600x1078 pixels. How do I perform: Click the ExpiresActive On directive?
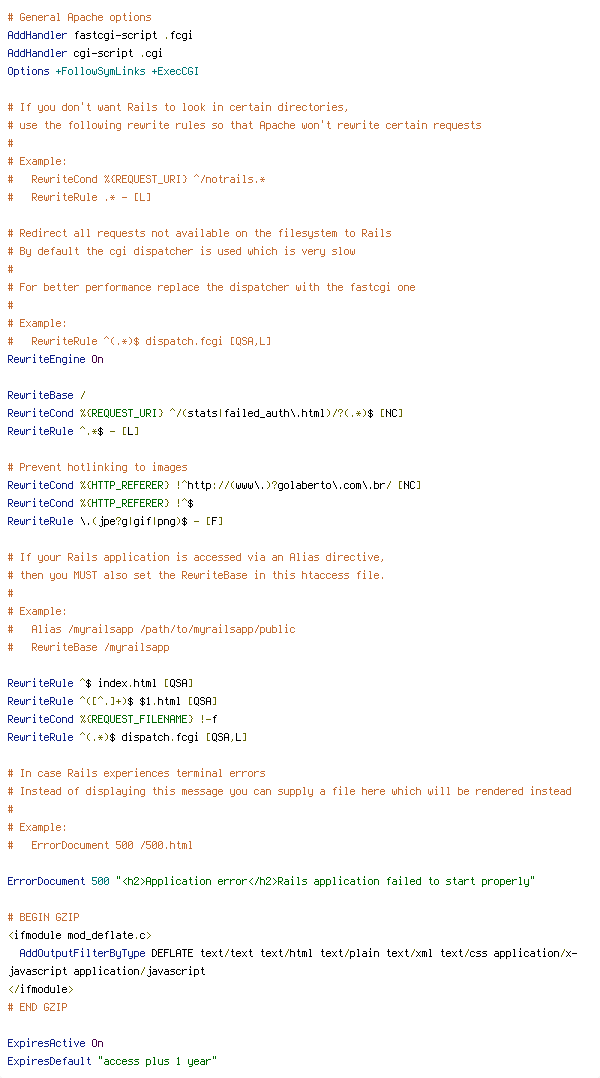click(55, 1043)
